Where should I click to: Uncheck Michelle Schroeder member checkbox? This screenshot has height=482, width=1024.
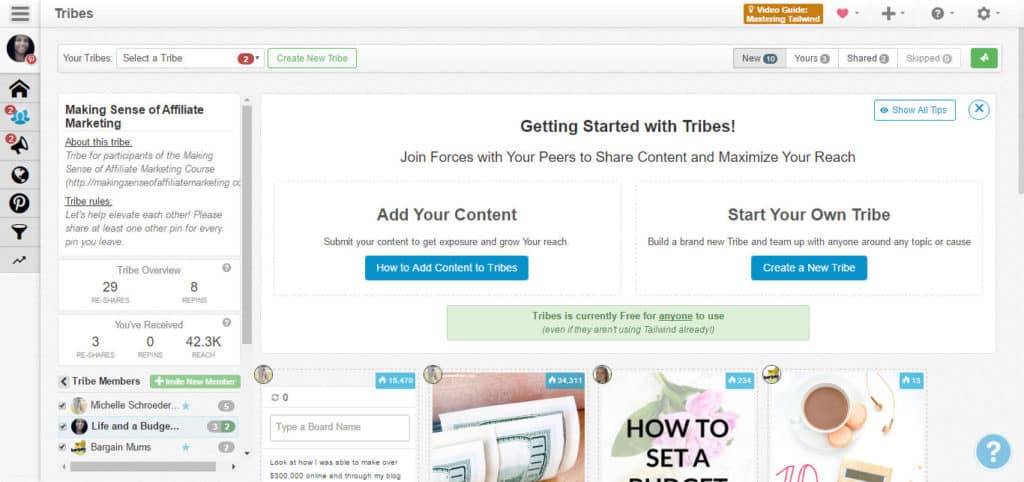pyautogui.click(x=63, y=406)
